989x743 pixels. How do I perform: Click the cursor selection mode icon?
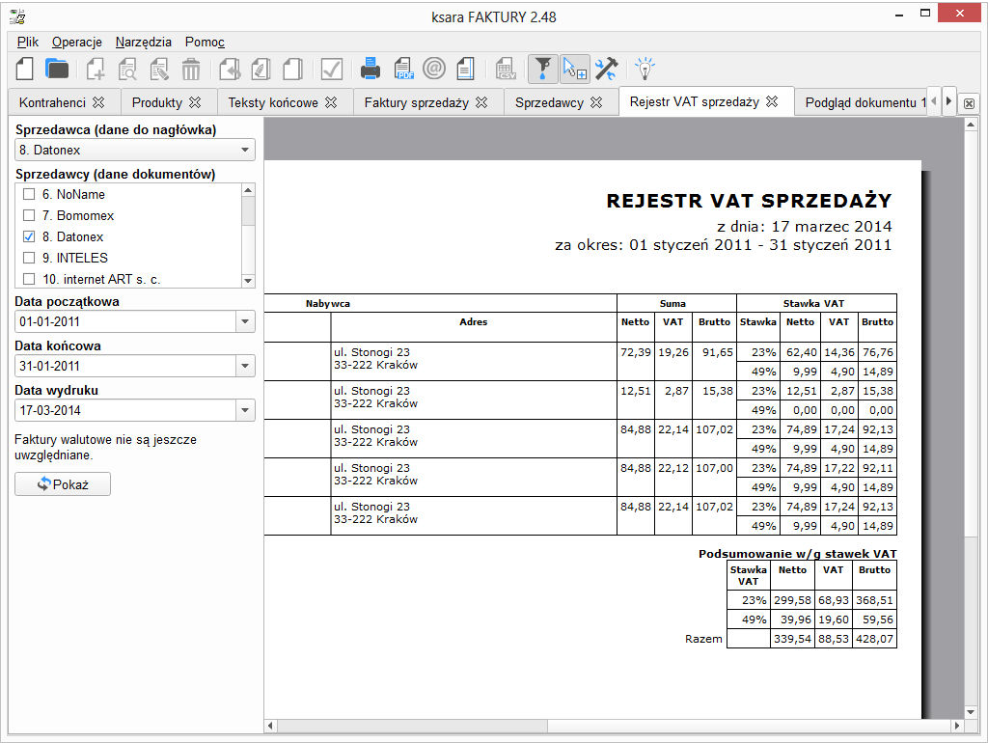pyautogui.click(x=574, y=69)
